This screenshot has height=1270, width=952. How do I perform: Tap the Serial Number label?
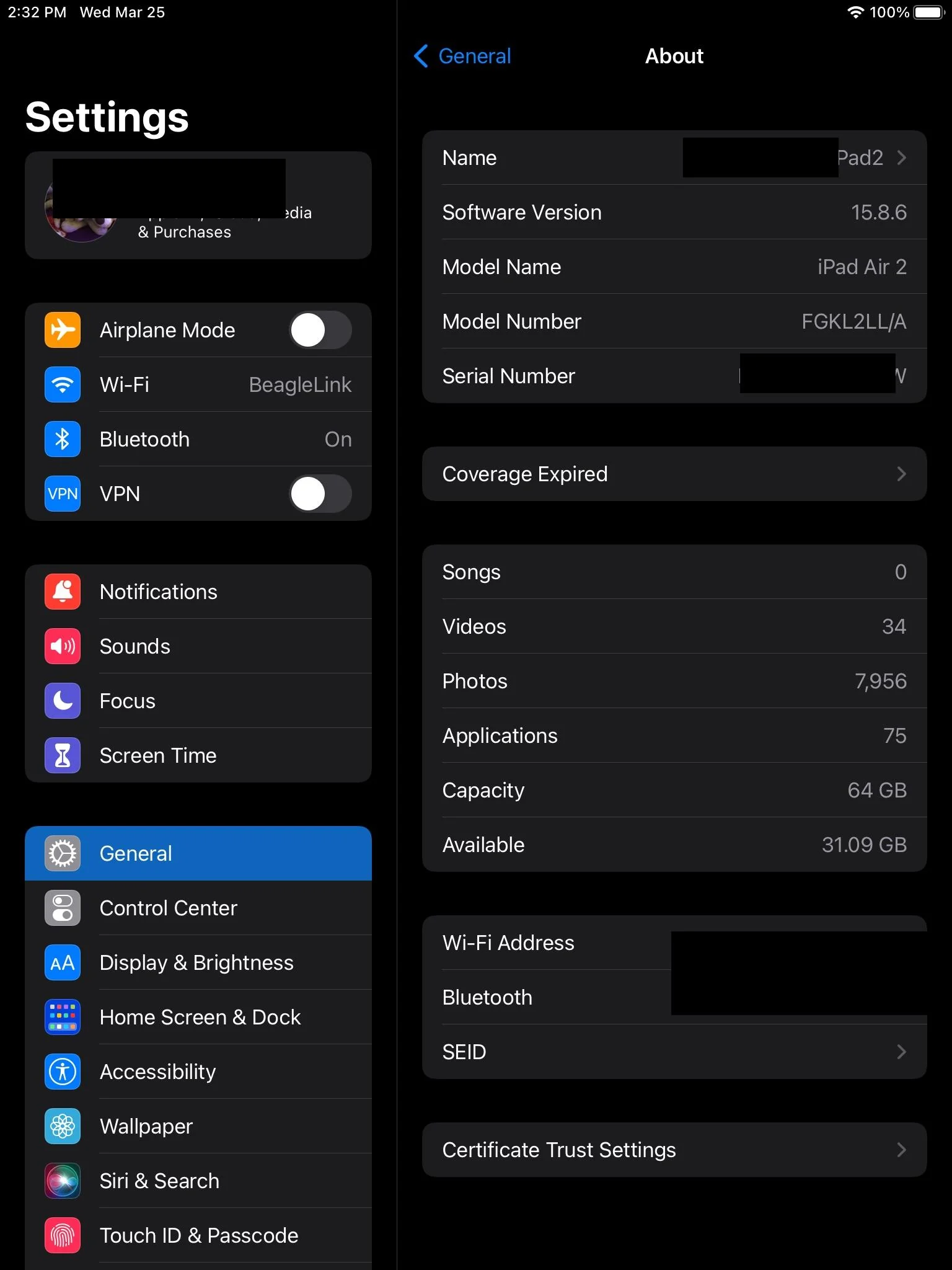click(509, 376)
